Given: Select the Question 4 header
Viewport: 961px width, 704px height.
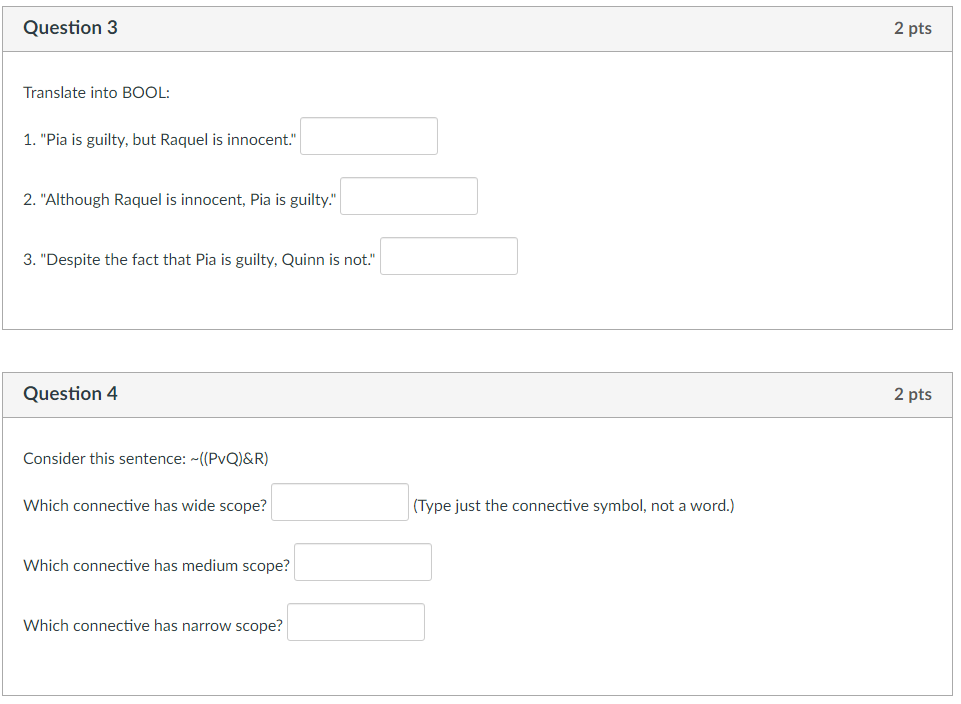Looking at the screenshot, I should (x=70, y=394).
